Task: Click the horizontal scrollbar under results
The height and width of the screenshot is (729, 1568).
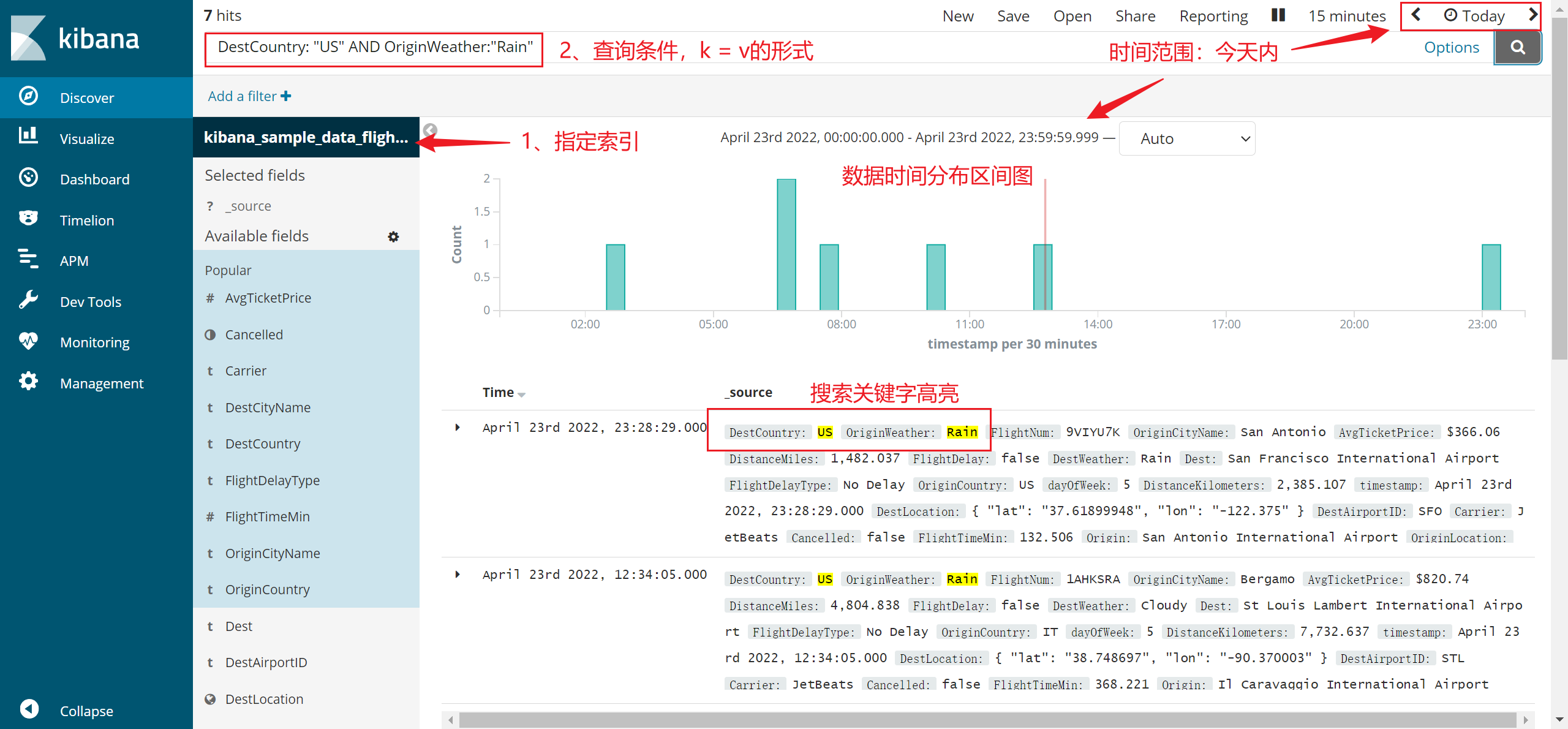Action: (x=986, y=719)
